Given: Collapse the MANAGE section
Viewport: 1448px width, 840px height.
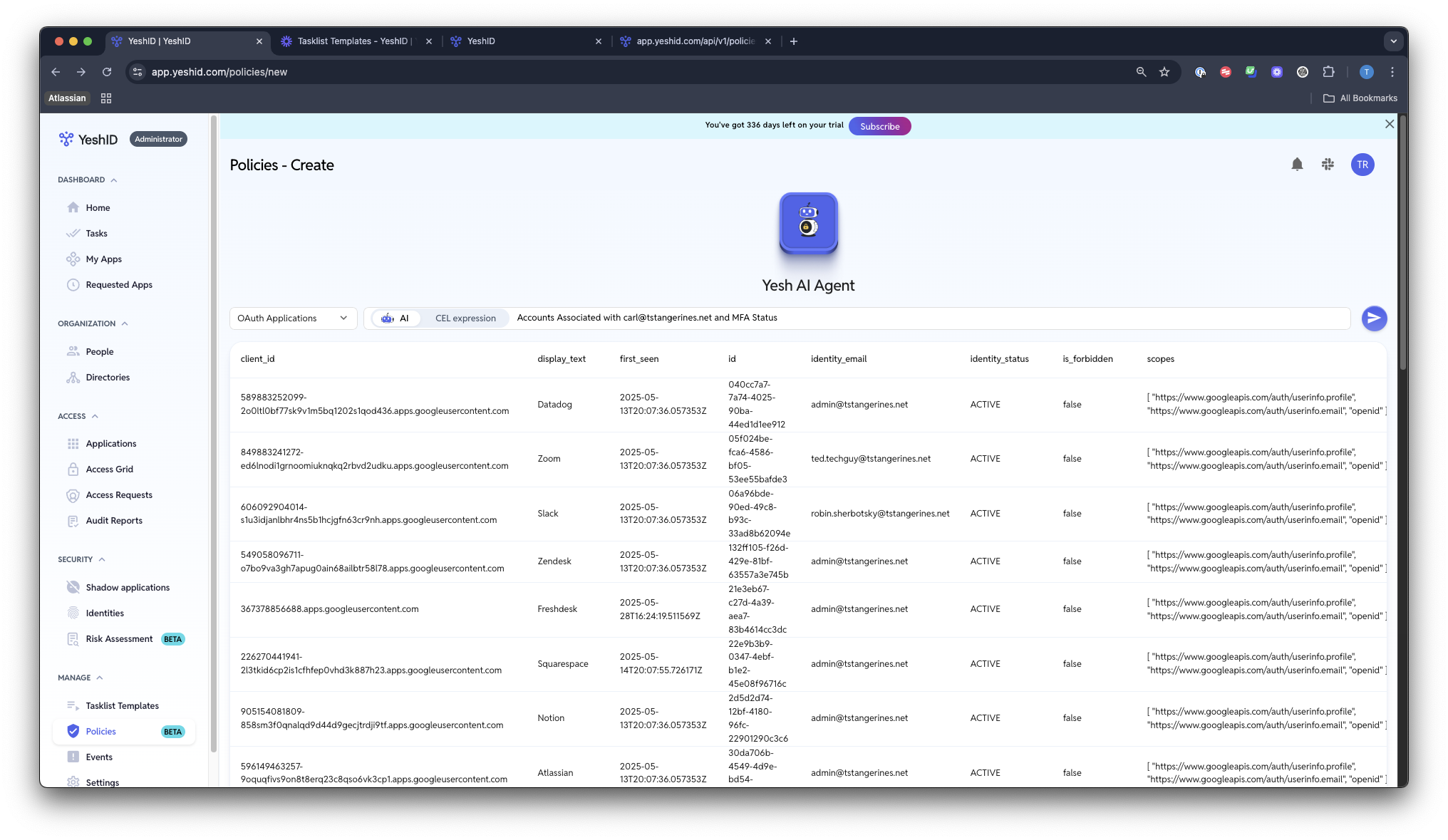Looking at the screenshot, I should [81, 678].
